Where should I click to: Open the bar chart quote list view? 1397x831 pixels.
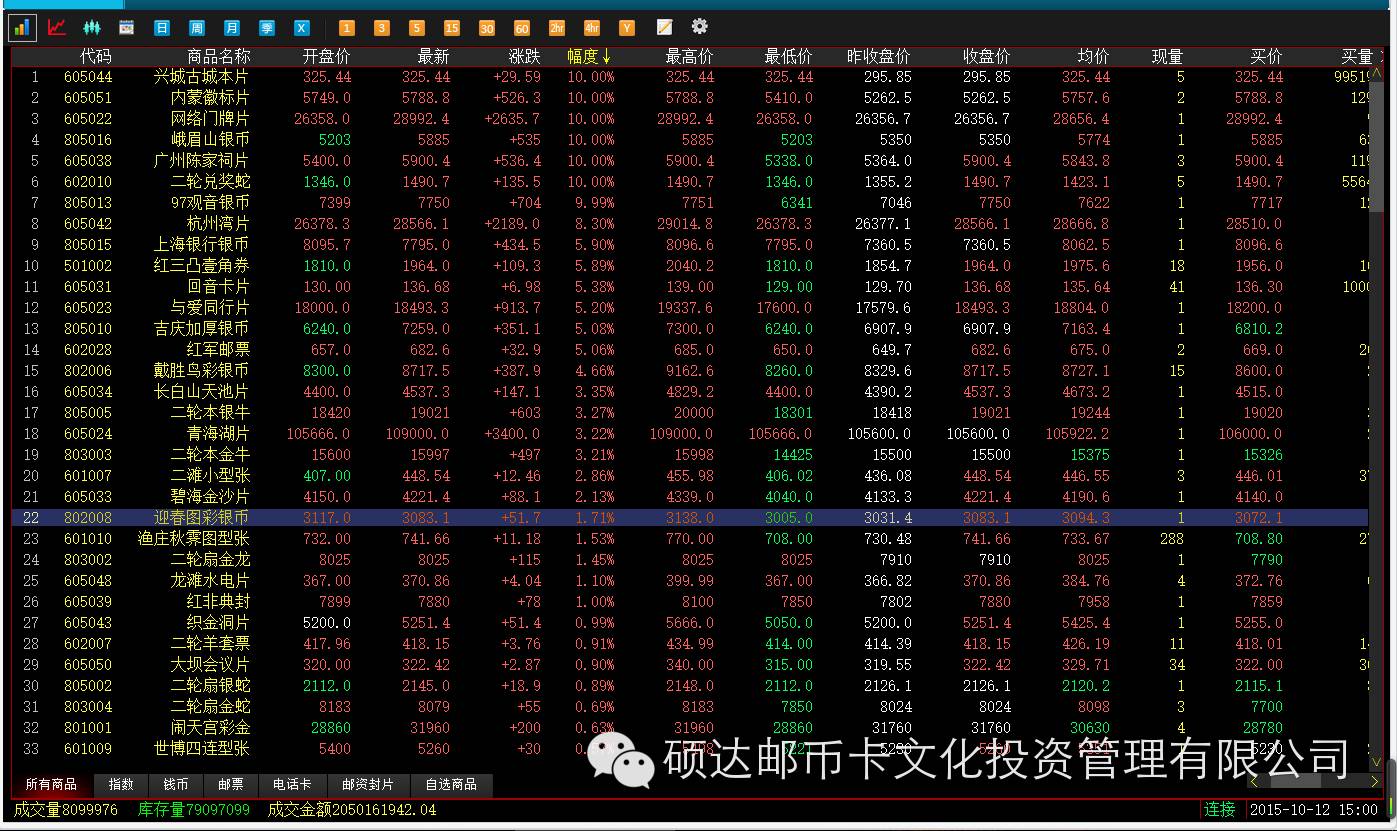[22, 27]
